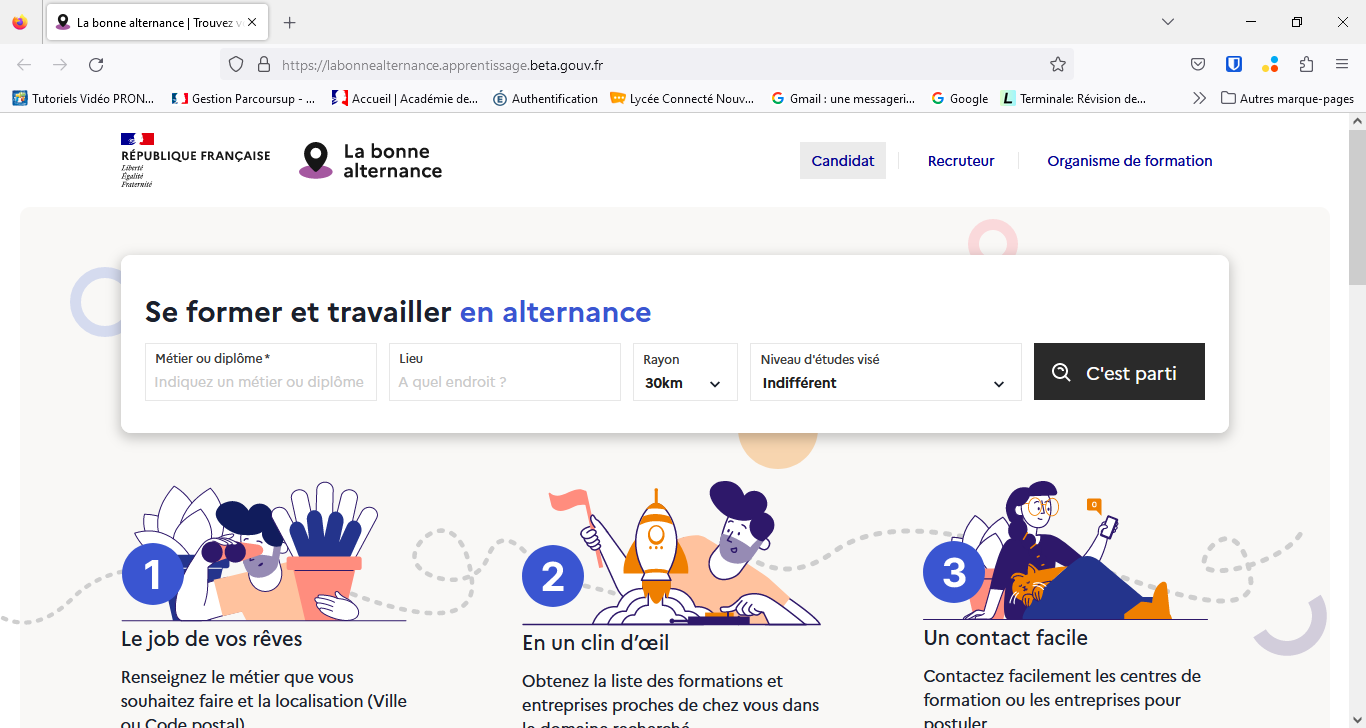Open Lycée Connecté Nouv... bookmark
Screen dimensions: 1366x728
pyautogui.click(x=682, y=99)
